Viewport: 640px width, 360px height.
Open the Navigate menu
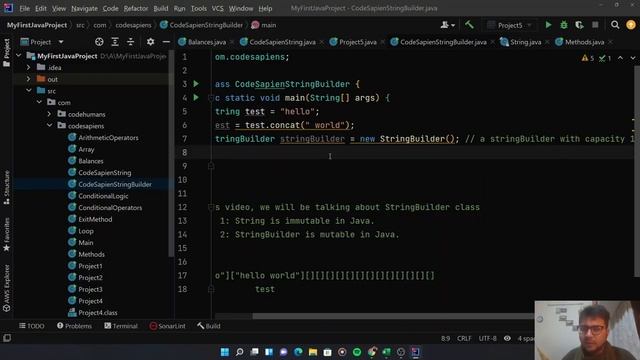(84, 8)
